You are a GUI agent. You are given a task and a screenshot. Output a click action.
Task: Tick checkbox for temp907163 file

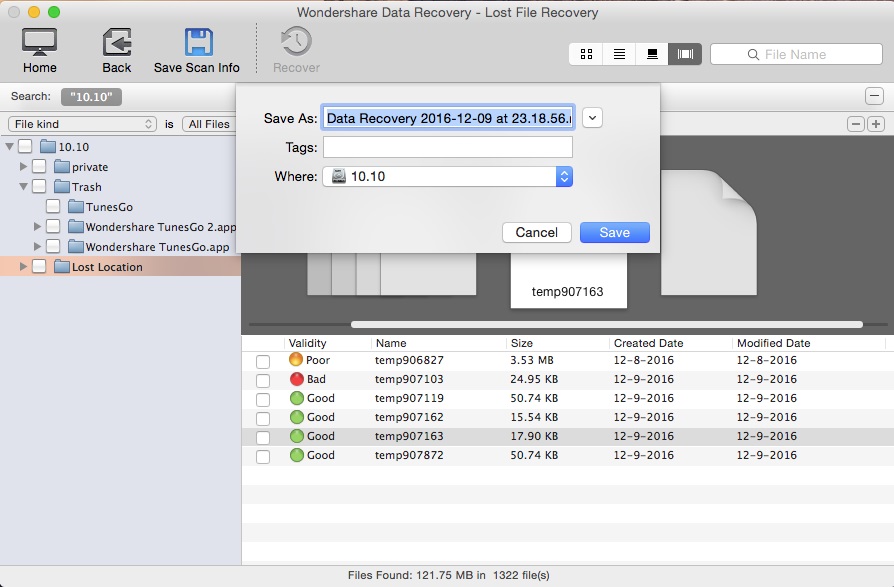pos(263,438)
